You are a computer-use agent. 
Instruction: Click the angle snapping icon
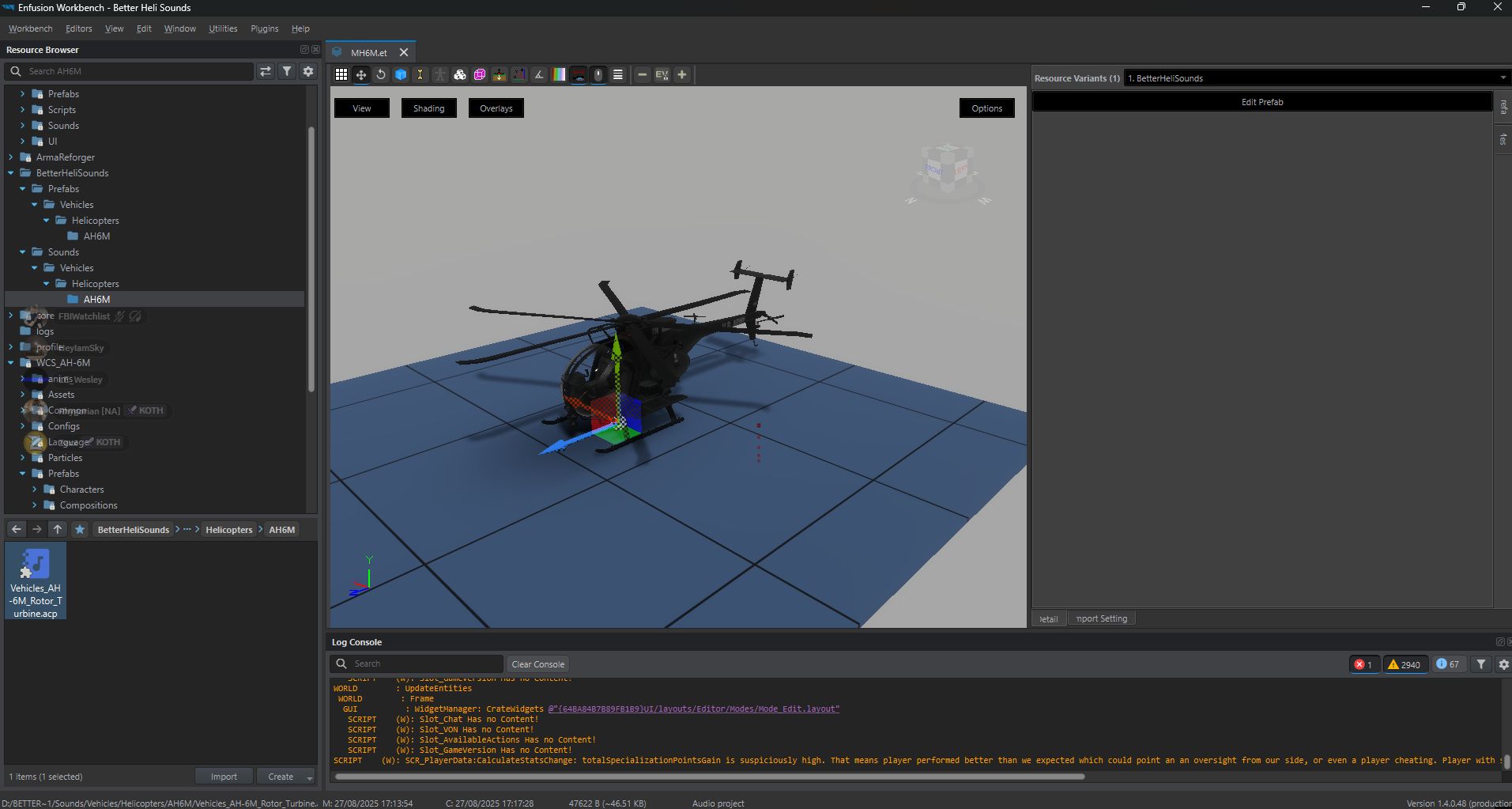click(x=539, y=74)
